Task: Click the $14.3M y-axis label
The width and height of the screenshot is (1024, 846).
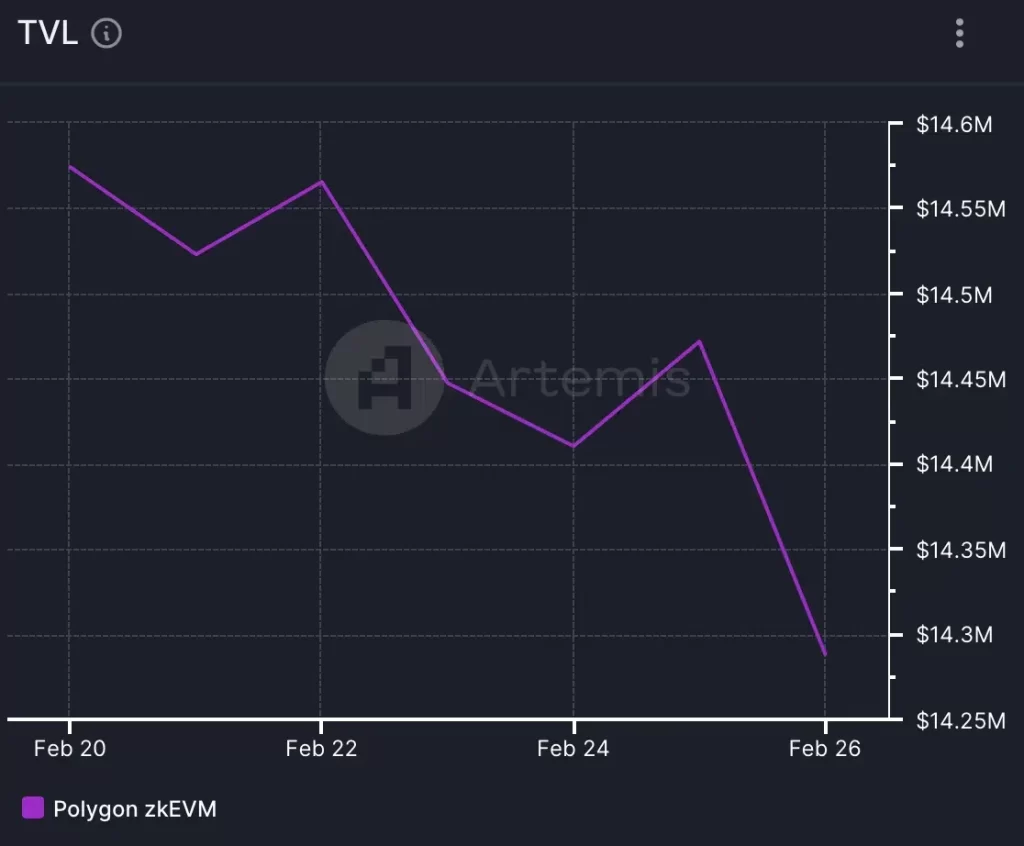Action: 953,636
